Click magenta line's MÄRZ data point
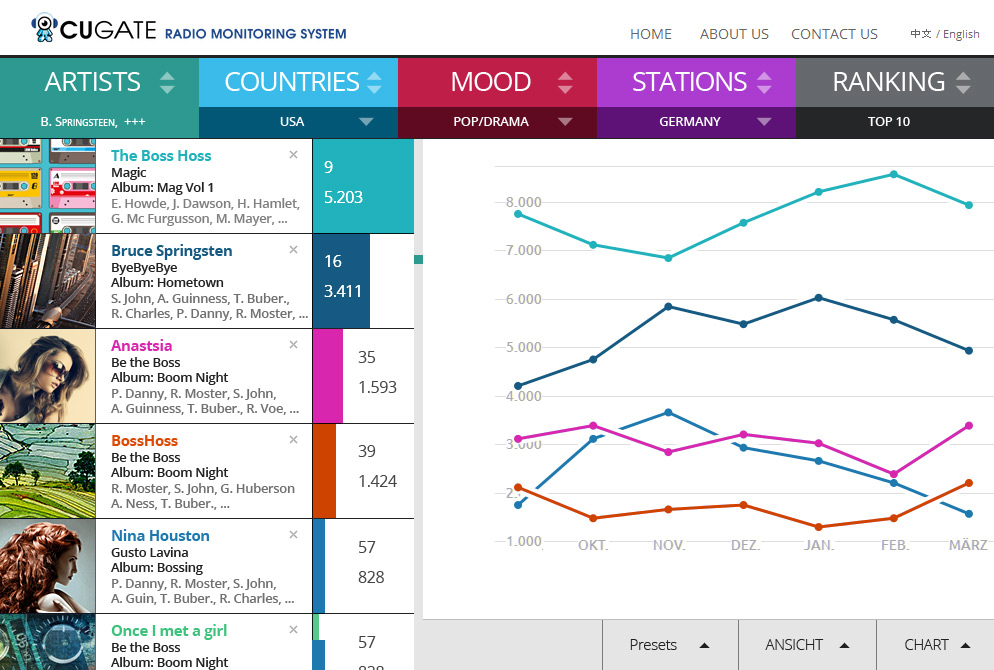The width and height of the screenshot is (994, 670). (x=969, y=426)
